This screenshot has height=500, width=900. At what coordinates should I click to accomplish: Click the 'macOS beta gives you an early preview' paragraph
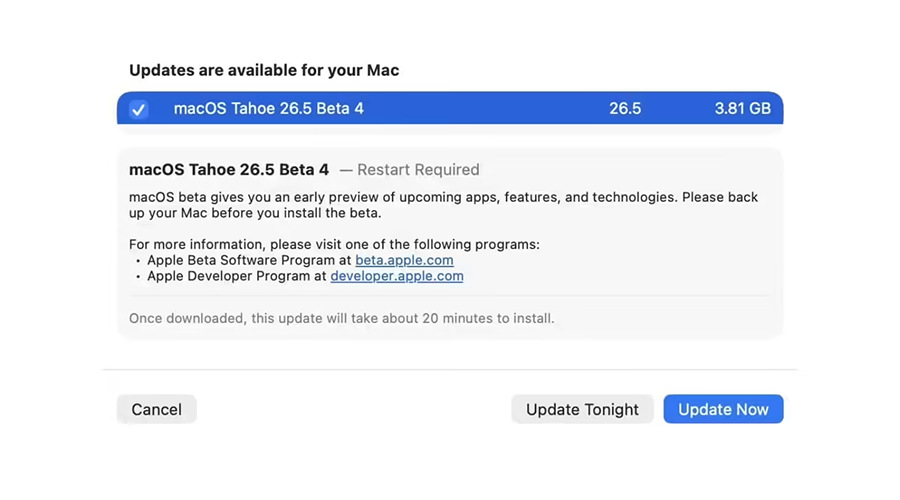tap(443, 205)
